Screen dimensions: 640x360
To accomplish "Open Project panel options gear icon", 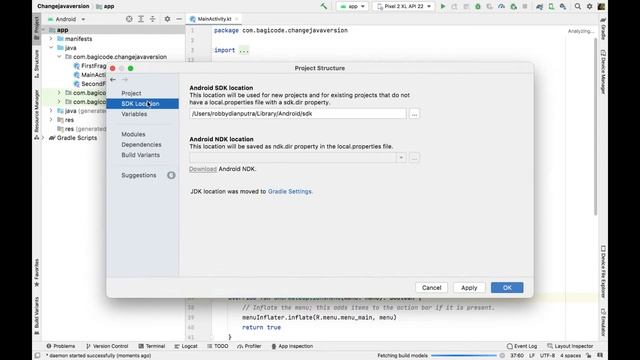I will point(167,19).
